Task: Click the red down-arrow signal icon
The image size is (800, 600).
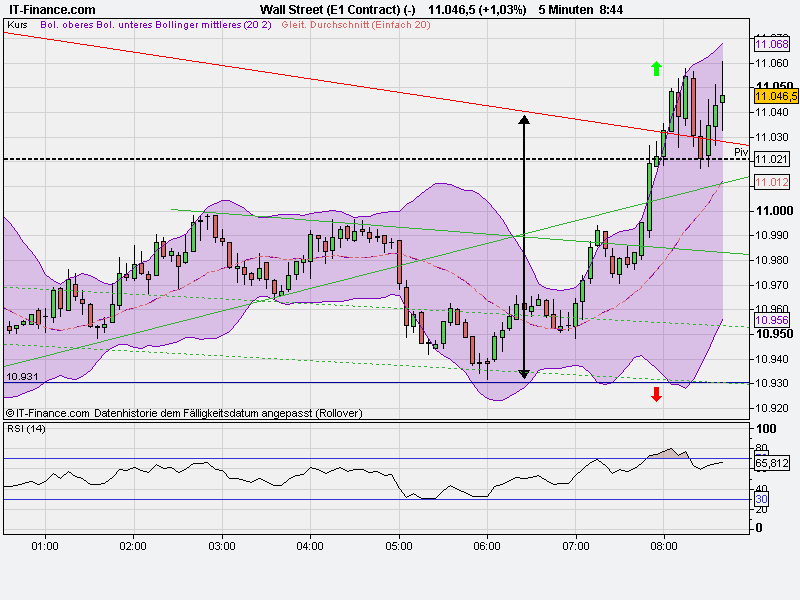Action: tap(657, 396)
